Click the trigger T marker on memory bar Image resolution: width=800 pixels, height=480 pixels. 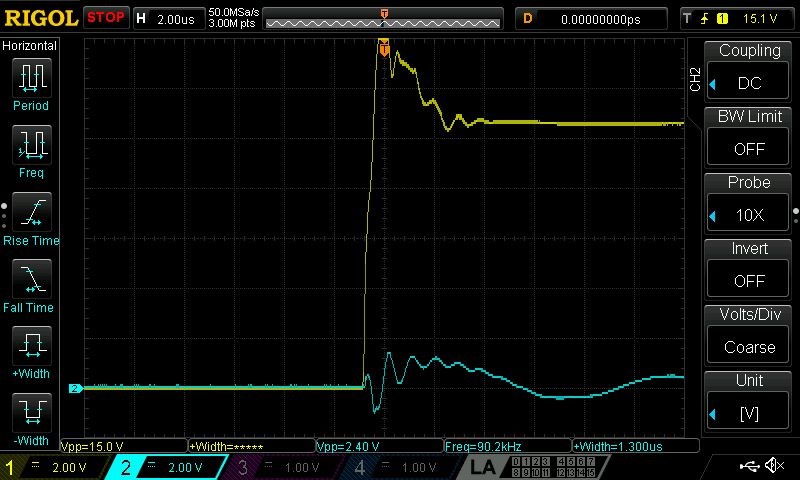384,14
